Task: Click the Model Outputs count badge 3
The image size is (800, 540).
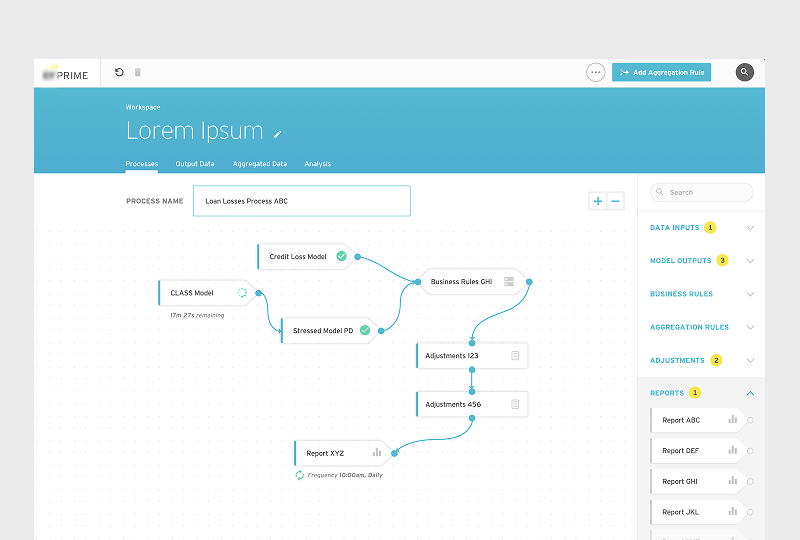Action: coord(722,260)
